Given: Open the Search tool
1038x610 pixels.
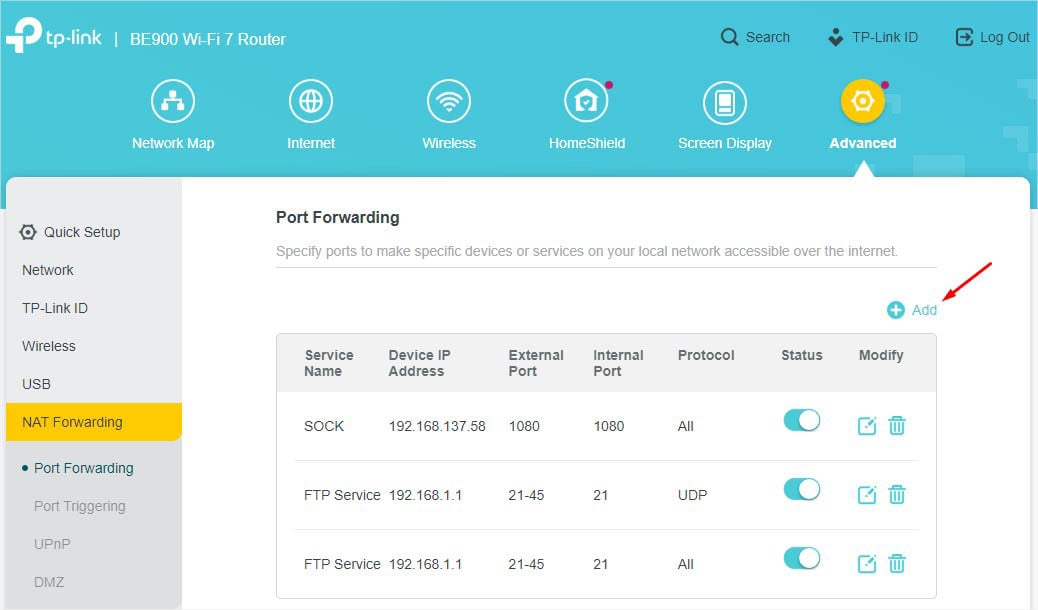Looking at the screenshot, I should [755, 36].
